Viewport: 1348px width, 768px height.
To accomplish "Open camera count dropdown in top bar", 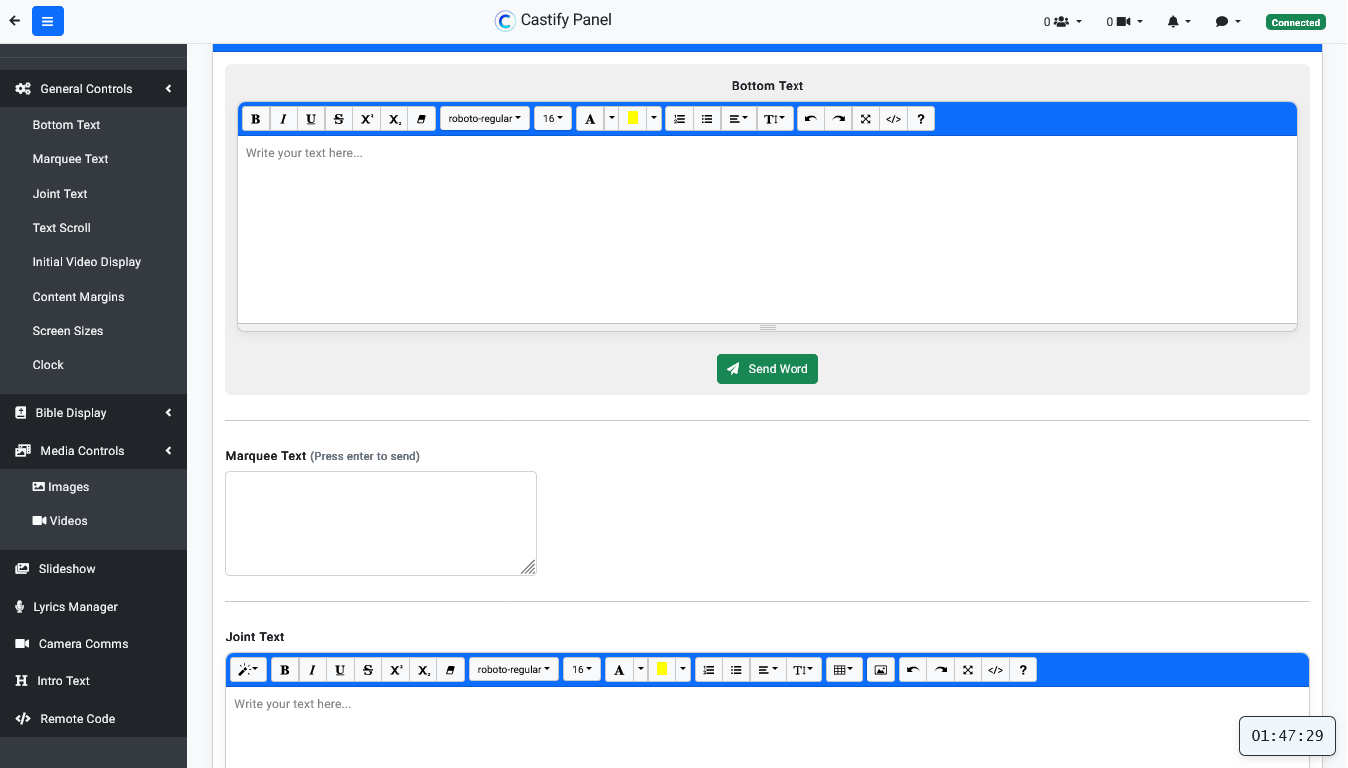I will point(1125,22).
